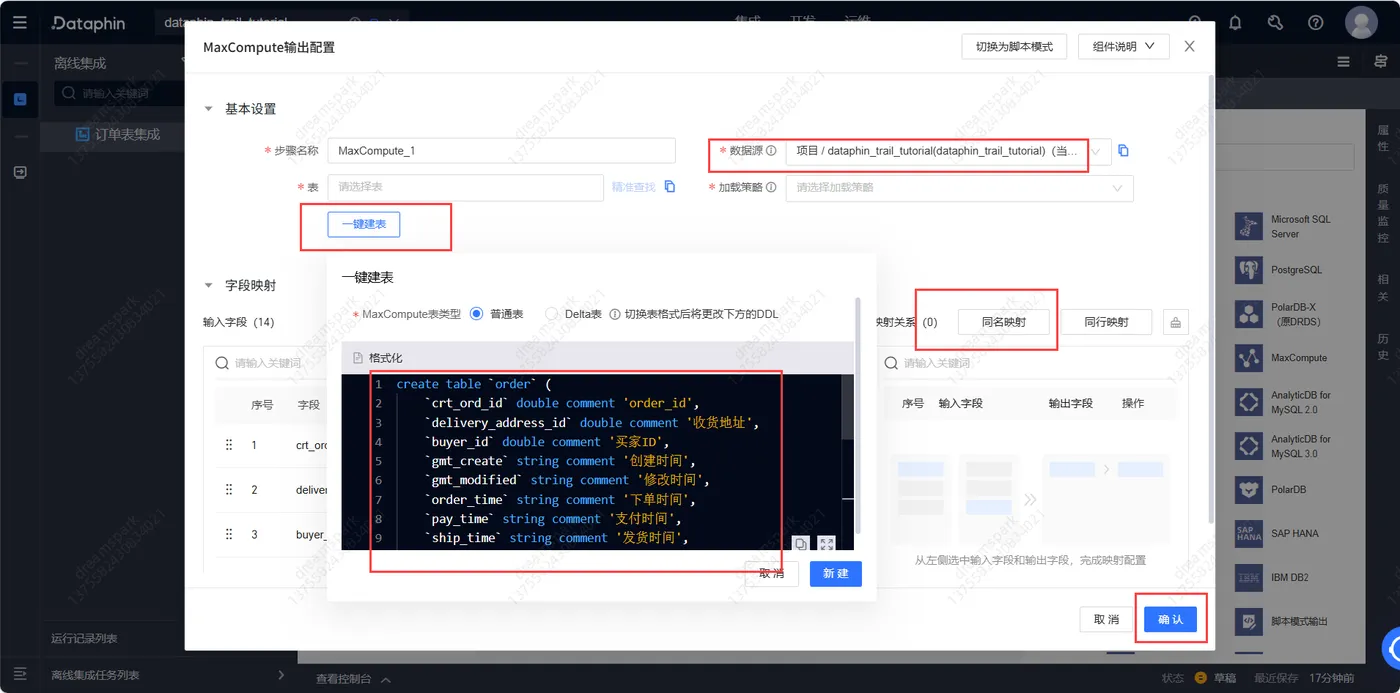Click the input fields keyword search box

272,363
